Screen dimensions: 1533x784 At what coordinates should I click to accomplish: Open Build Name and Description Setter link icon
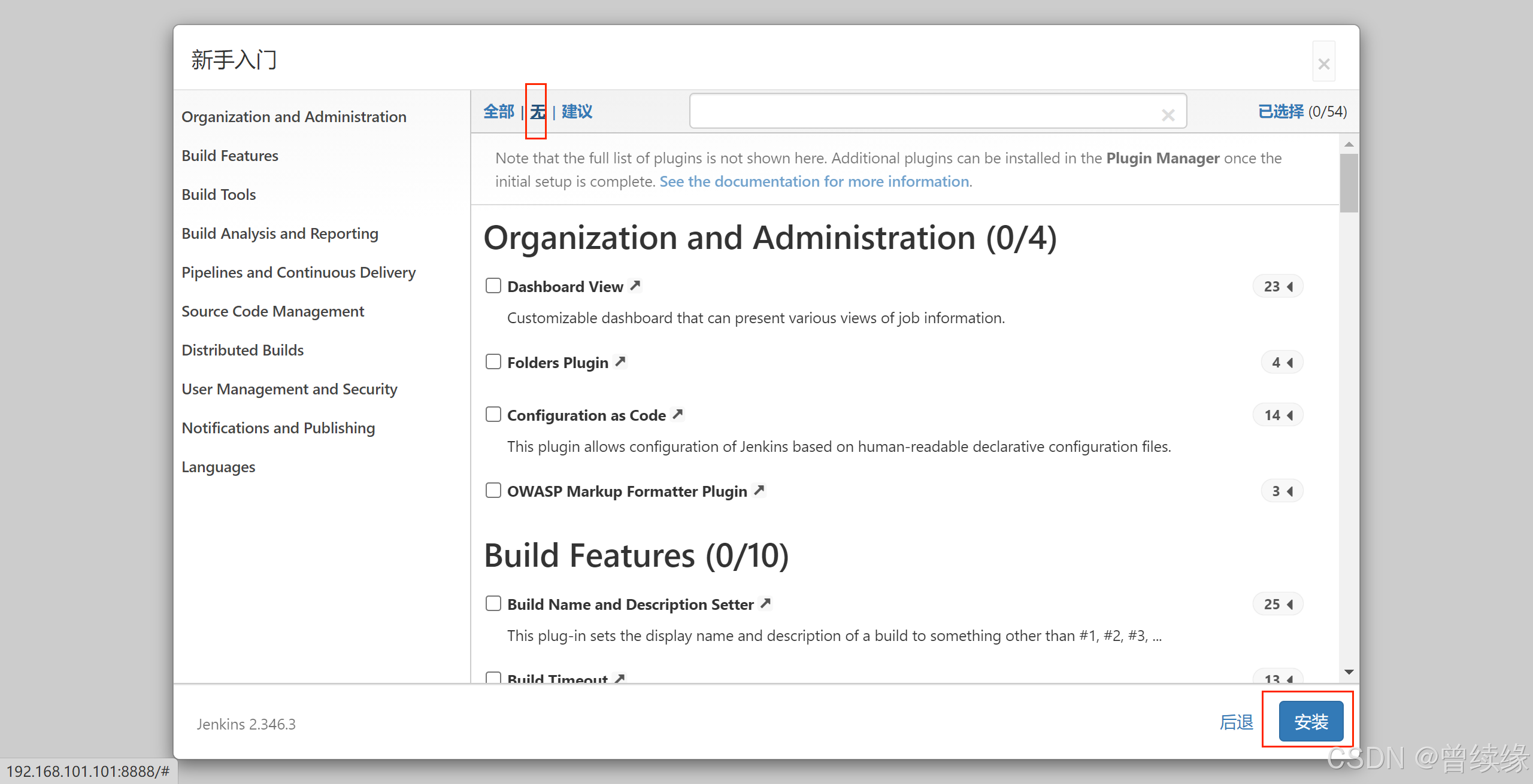[x=765, y=603]
